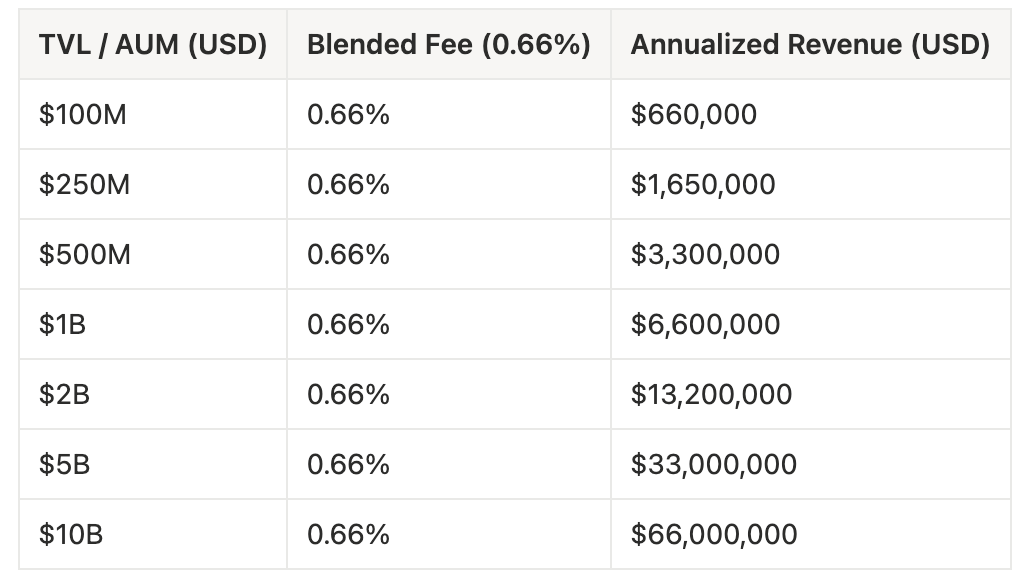Click the $66,000,000 revenue cell
Screen dimensions: 1020x582
(x=714, y=535)
